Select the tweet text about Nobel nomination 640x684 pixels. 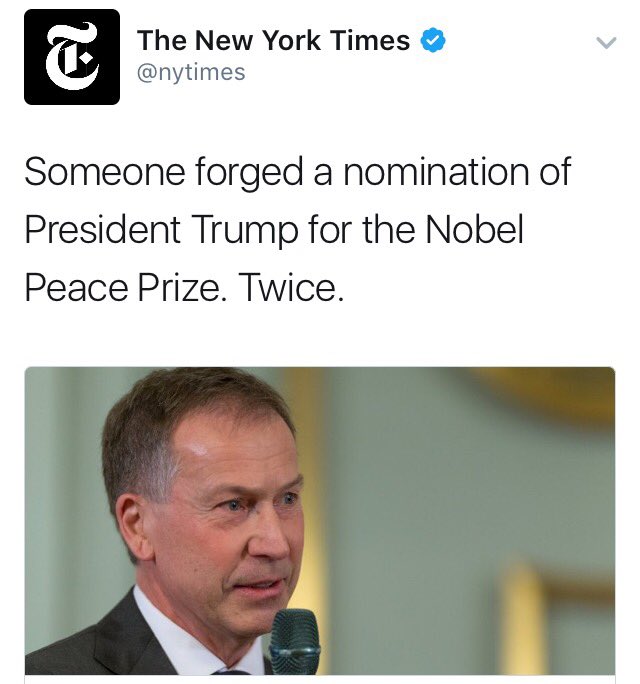(x=298, y=229)
